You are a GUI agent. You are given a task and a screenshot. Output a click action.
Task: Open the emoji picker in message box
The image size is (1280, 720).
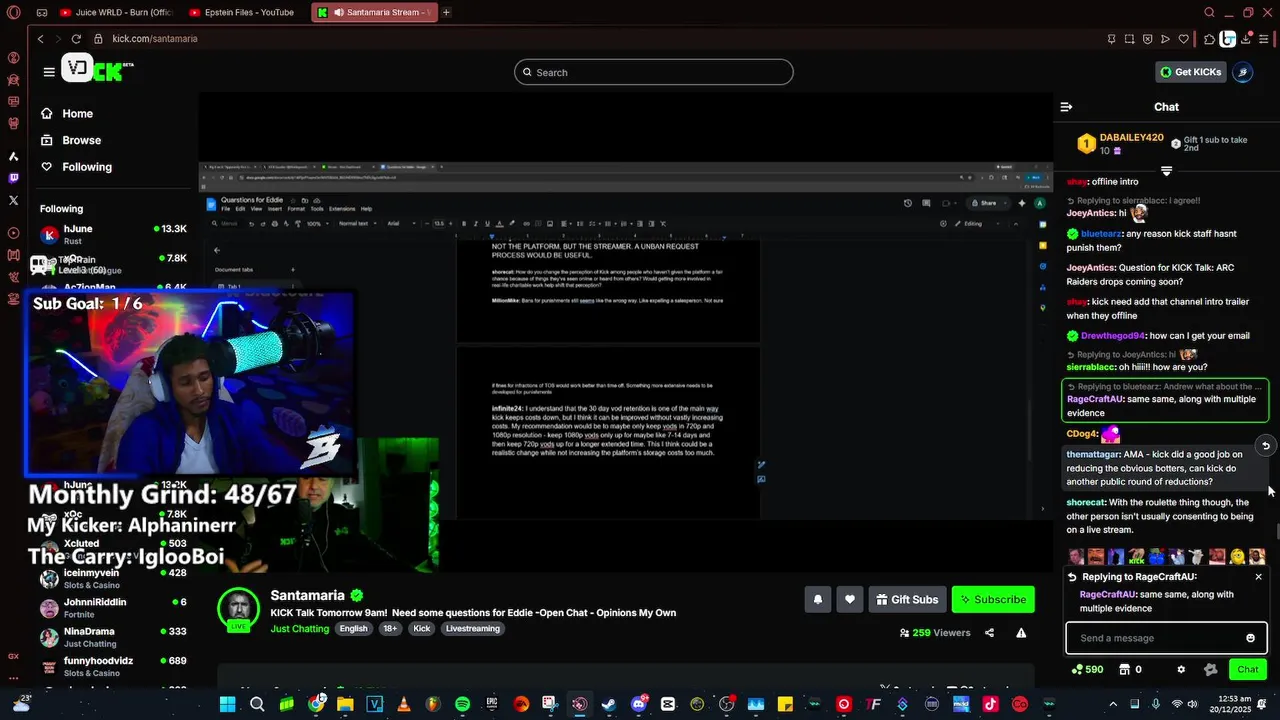1250,638
